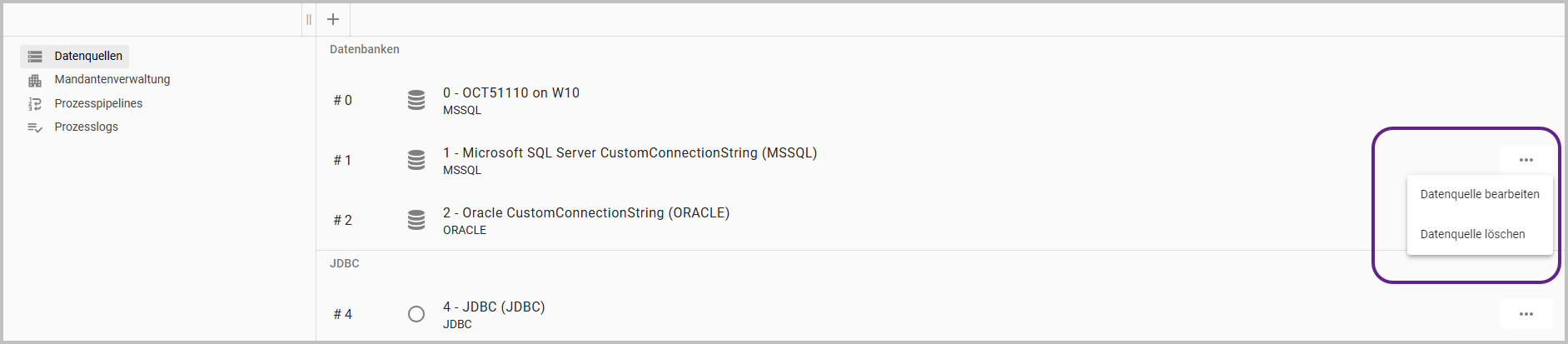Choose Datenquelle bearbeiten from context menu
Image resolution: width=1568 pixels, height=344 pixels.
pyautogui.click(x=1479, y=194)
